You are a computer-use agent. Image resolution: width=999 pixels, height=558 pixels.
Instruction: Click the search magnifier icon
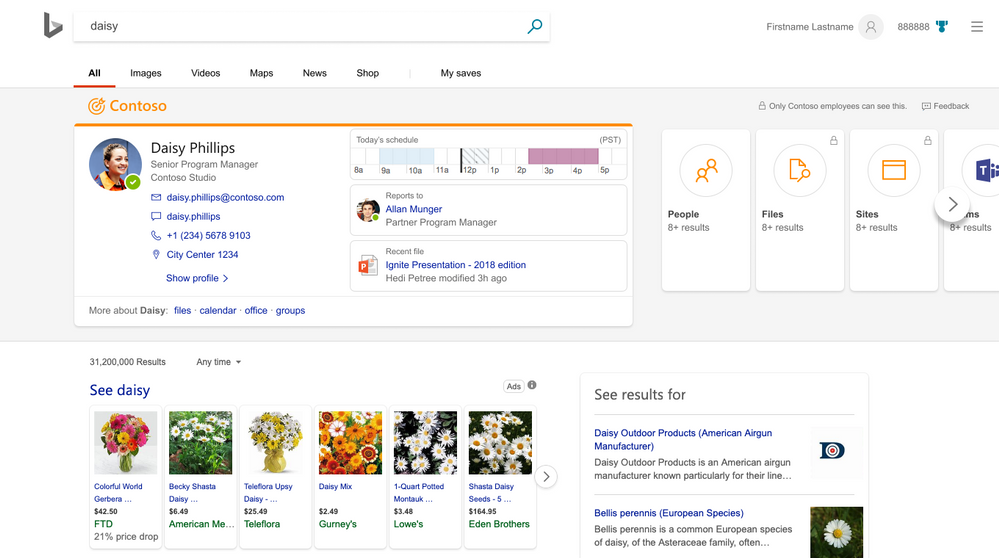pyautogui.click(x=535, y=26)
